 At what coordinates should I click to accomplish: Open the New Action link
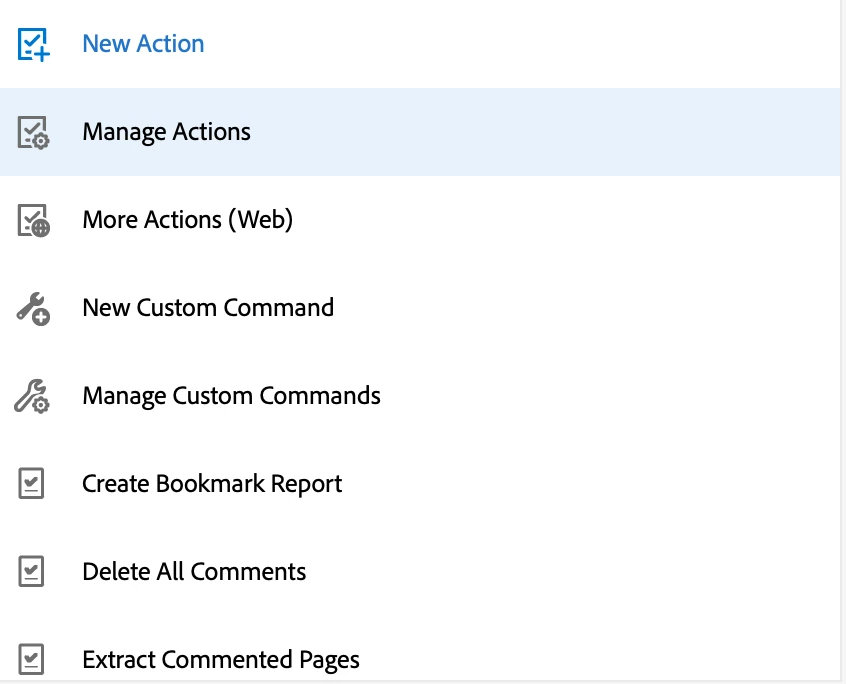tap(143, 44)
